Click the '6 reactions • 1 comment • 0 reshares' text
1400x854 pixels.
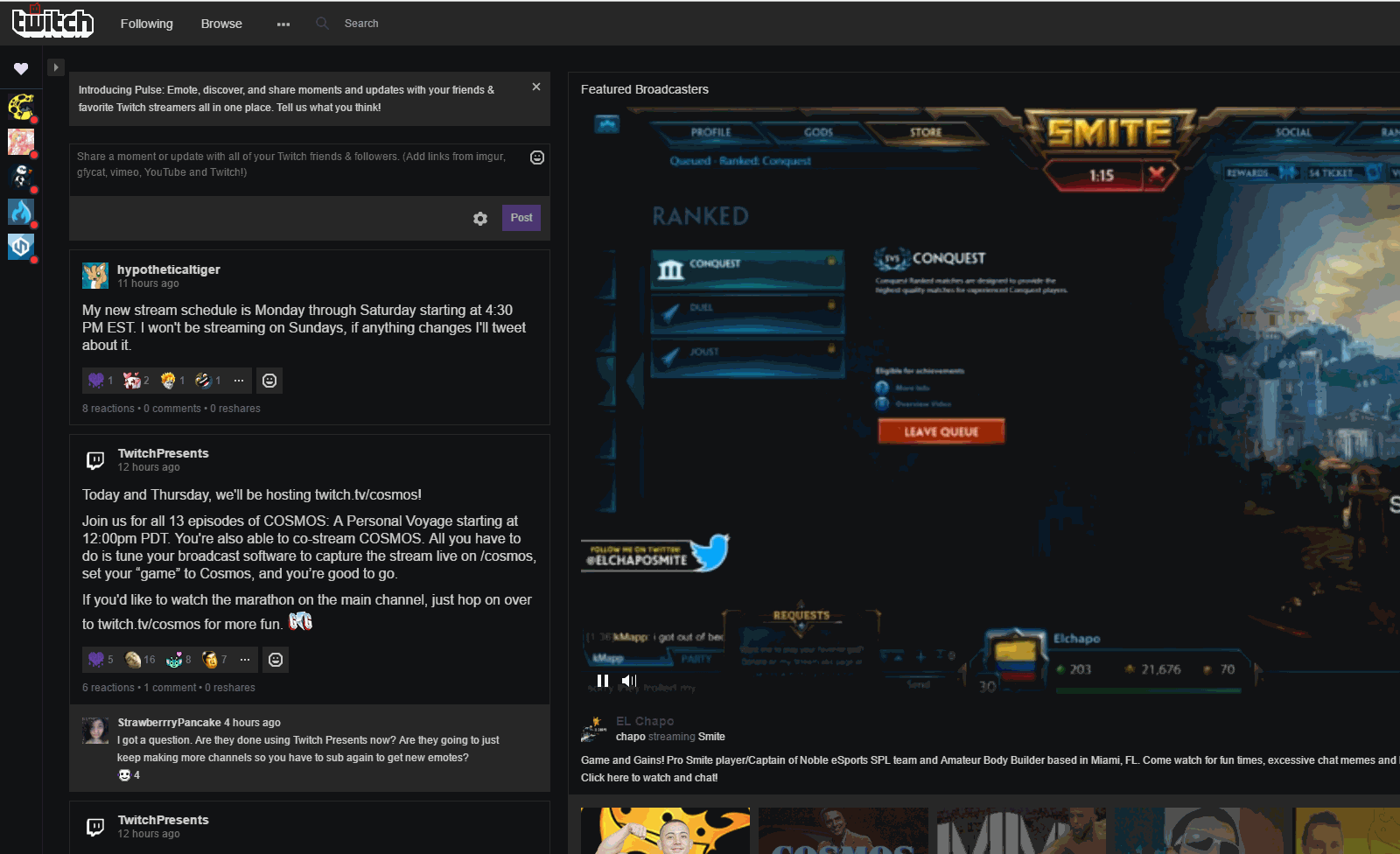[169, 688]
